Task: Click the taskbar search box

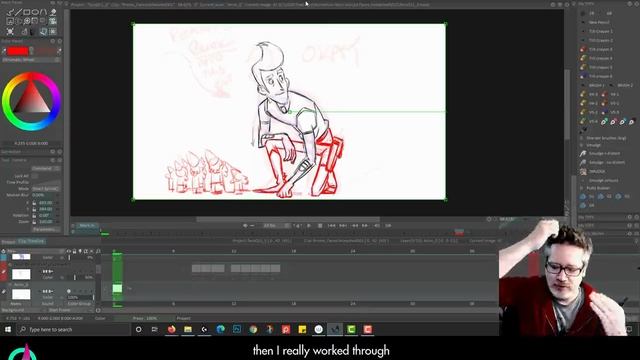Action: coord(73,329)
